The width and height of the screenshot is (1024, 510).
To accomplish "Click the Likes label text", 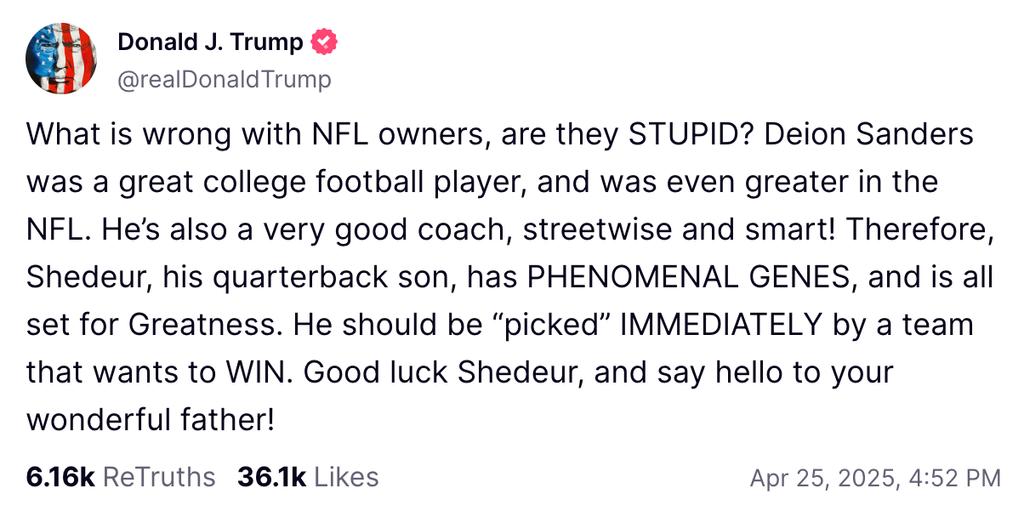I will pyautogui.click(x=346, y=477).
